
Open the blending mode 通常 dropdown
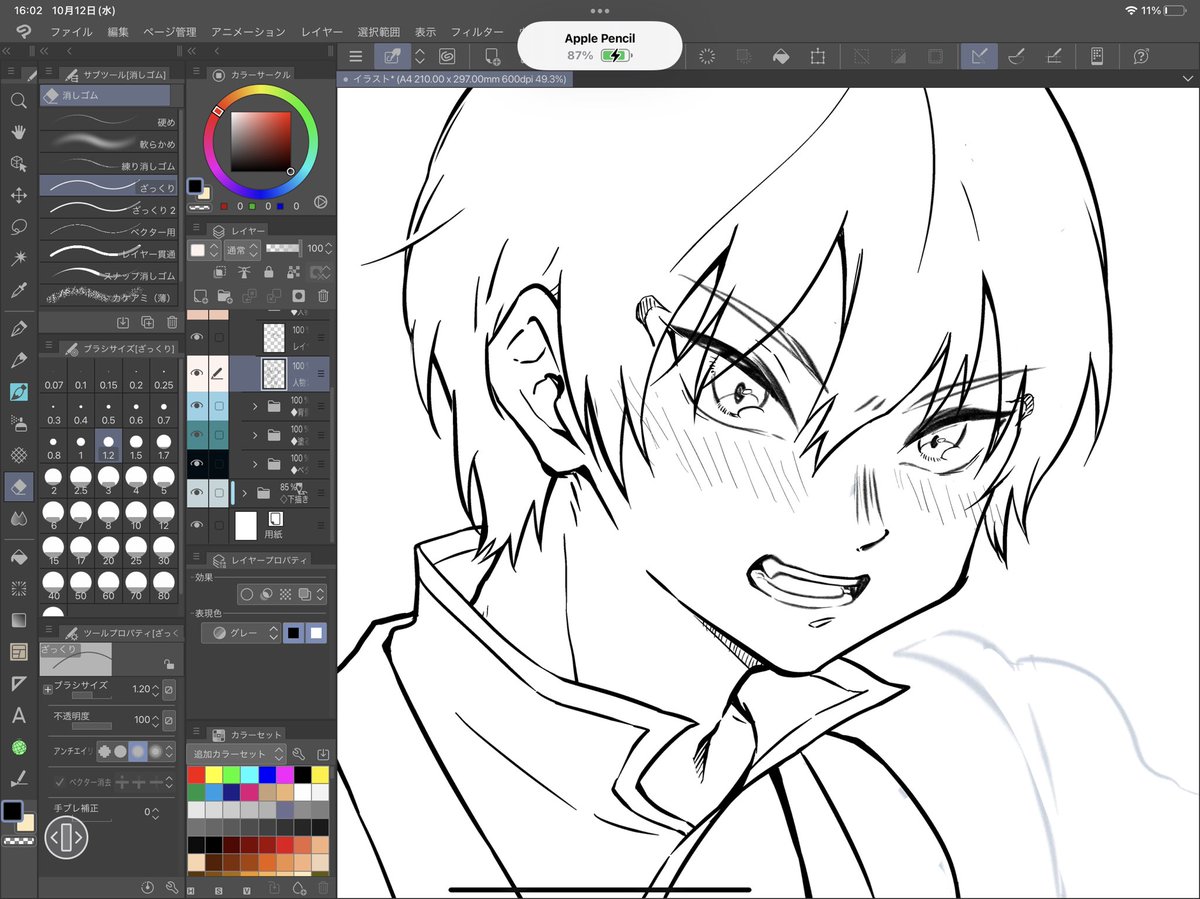coord(243,248)
